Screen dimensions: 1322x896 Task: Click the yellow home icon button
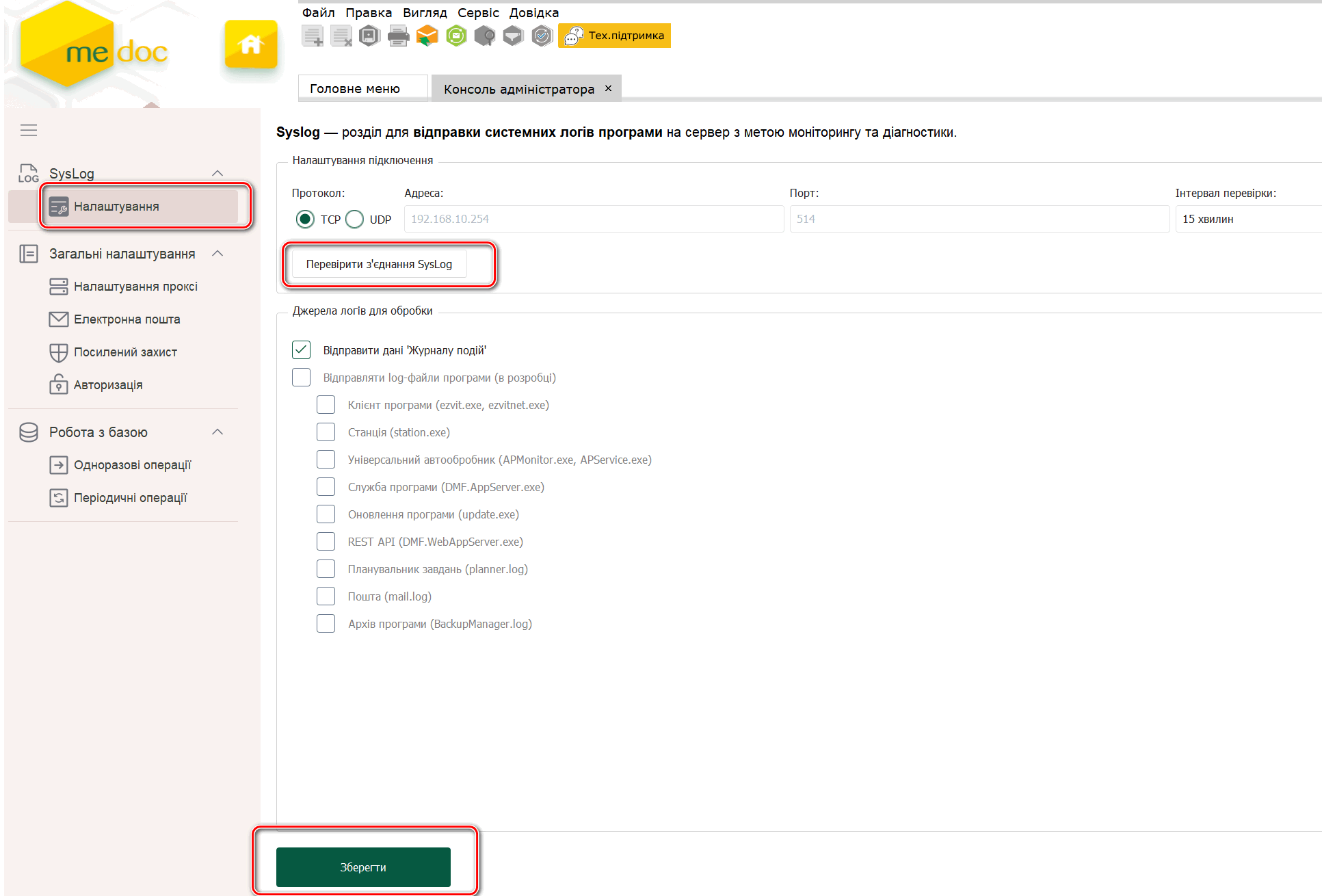(x=251, y=44)
